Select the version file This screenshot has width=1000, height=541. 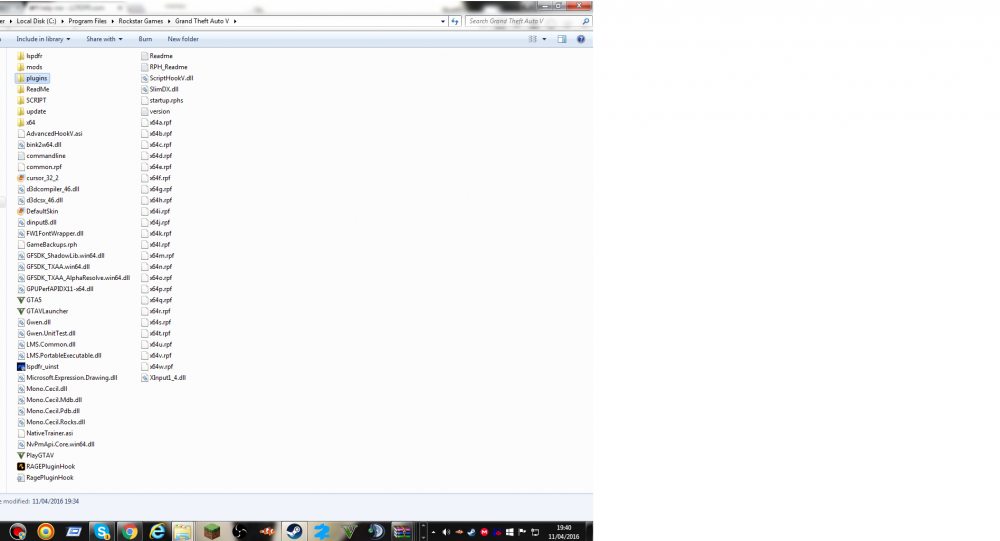[x=156, y=111]
